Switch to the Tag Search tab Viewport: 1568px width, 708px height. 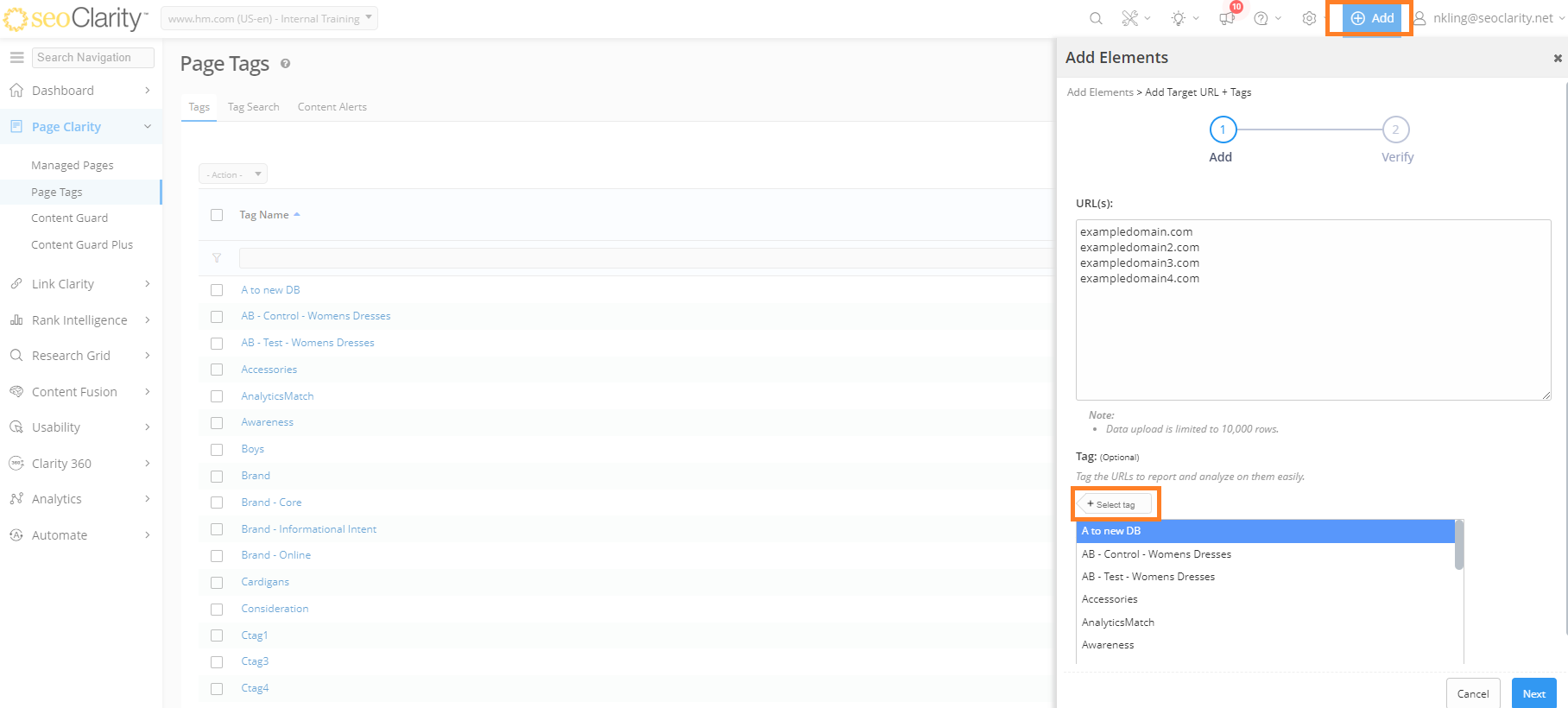coord(253,107)
